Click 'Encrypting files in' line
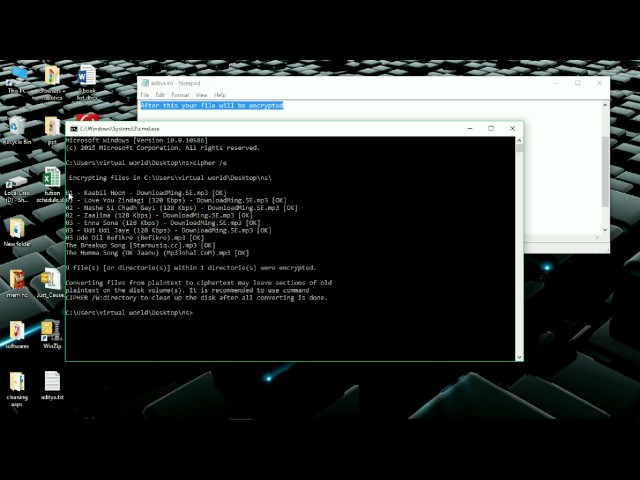The image size is (640, 480). click(170, 178)
